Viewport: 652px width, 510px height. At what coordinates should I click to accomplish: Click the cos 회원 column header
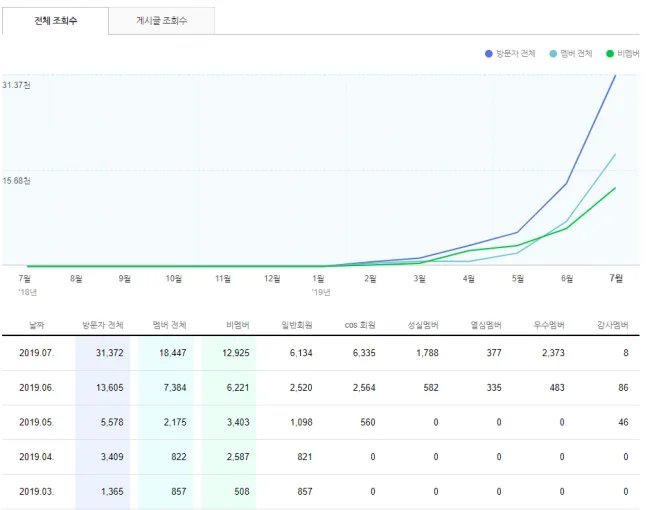click(x=360, y=325)
